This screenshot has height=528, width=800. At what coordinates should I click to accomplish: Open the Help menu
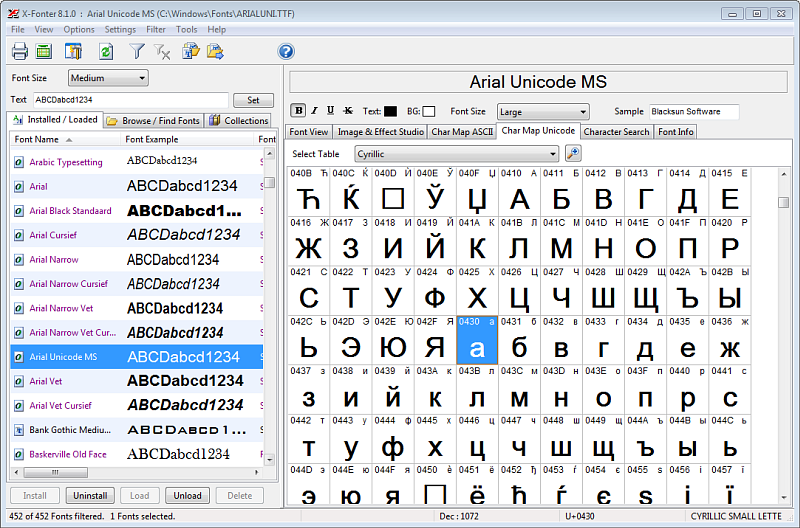point(216,30)
